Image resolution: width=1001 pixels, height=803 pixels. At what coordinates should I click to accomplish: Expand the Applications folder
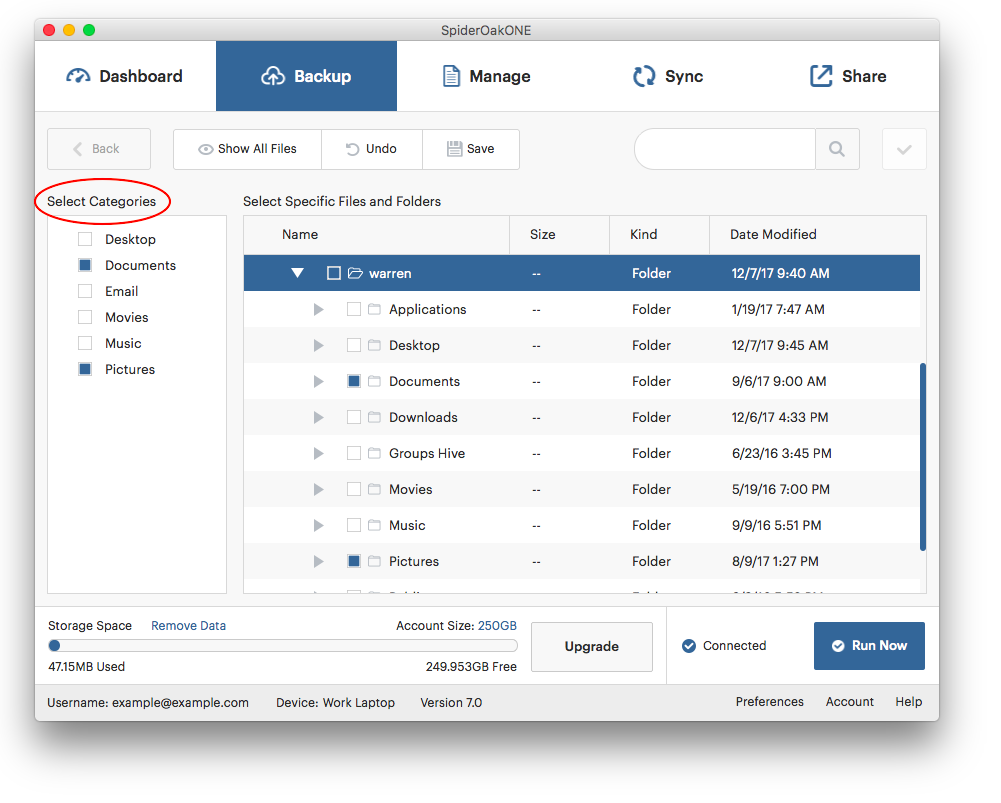tap(318, 310)
